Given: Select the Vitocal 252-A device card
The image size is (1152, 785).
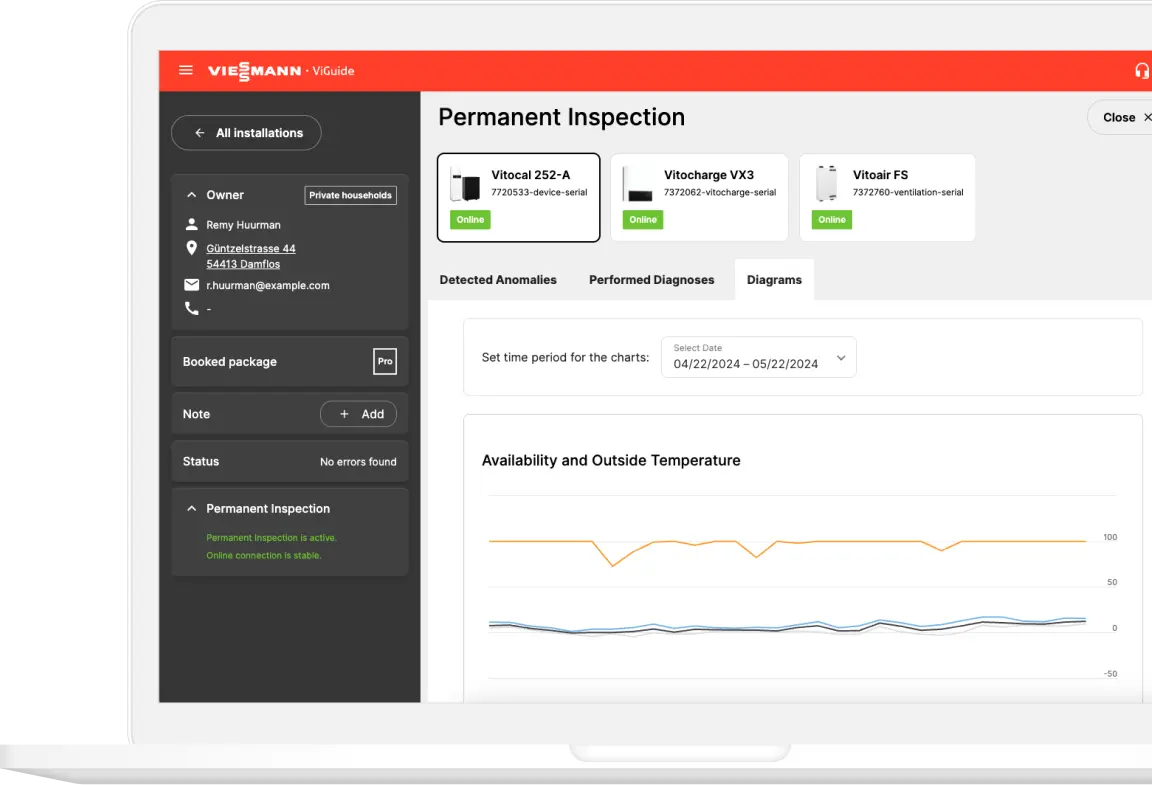Looking at the screenshot, I should [518, 197].
